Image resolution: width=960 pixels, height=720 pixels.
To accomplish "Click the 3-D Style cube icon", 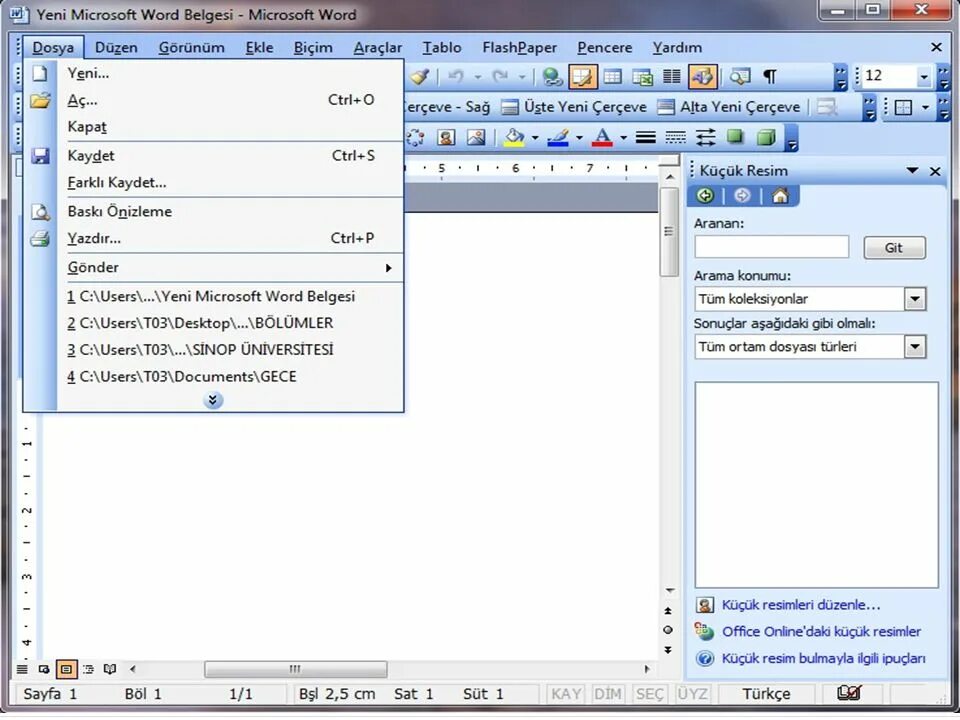I will 765,137.
